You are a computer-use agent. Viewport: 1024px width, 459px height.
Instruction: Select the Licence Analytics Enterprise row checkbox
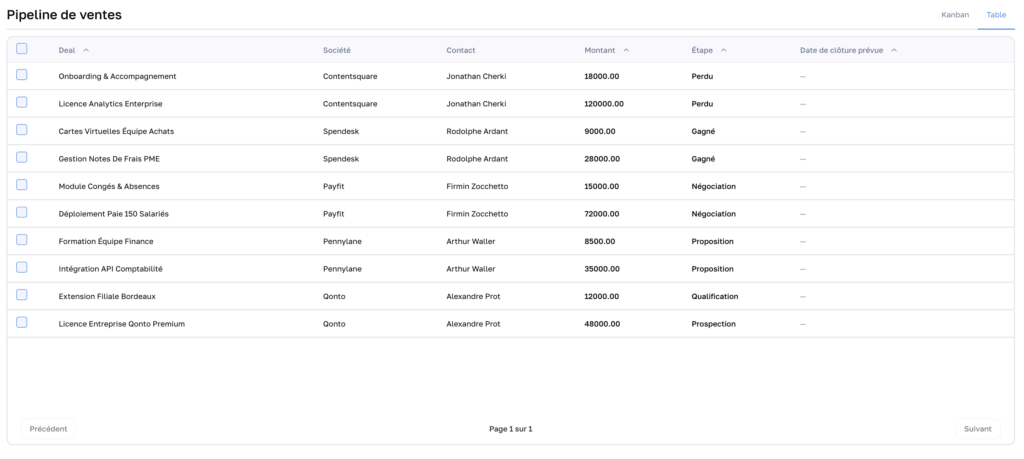22,103
